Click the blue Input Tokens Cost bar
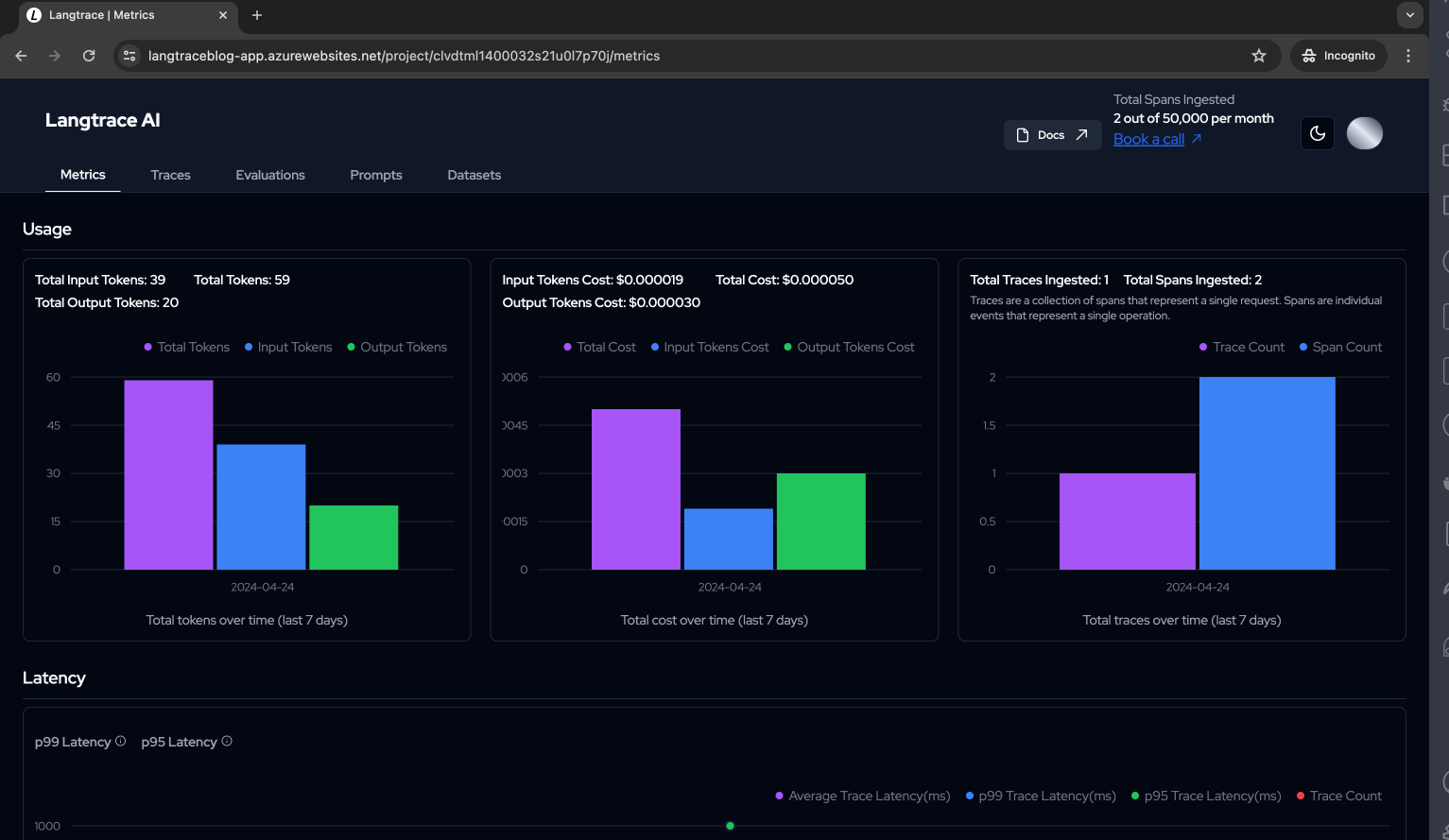The width and height of the screenshot is (1449, 840). point(729,540)
